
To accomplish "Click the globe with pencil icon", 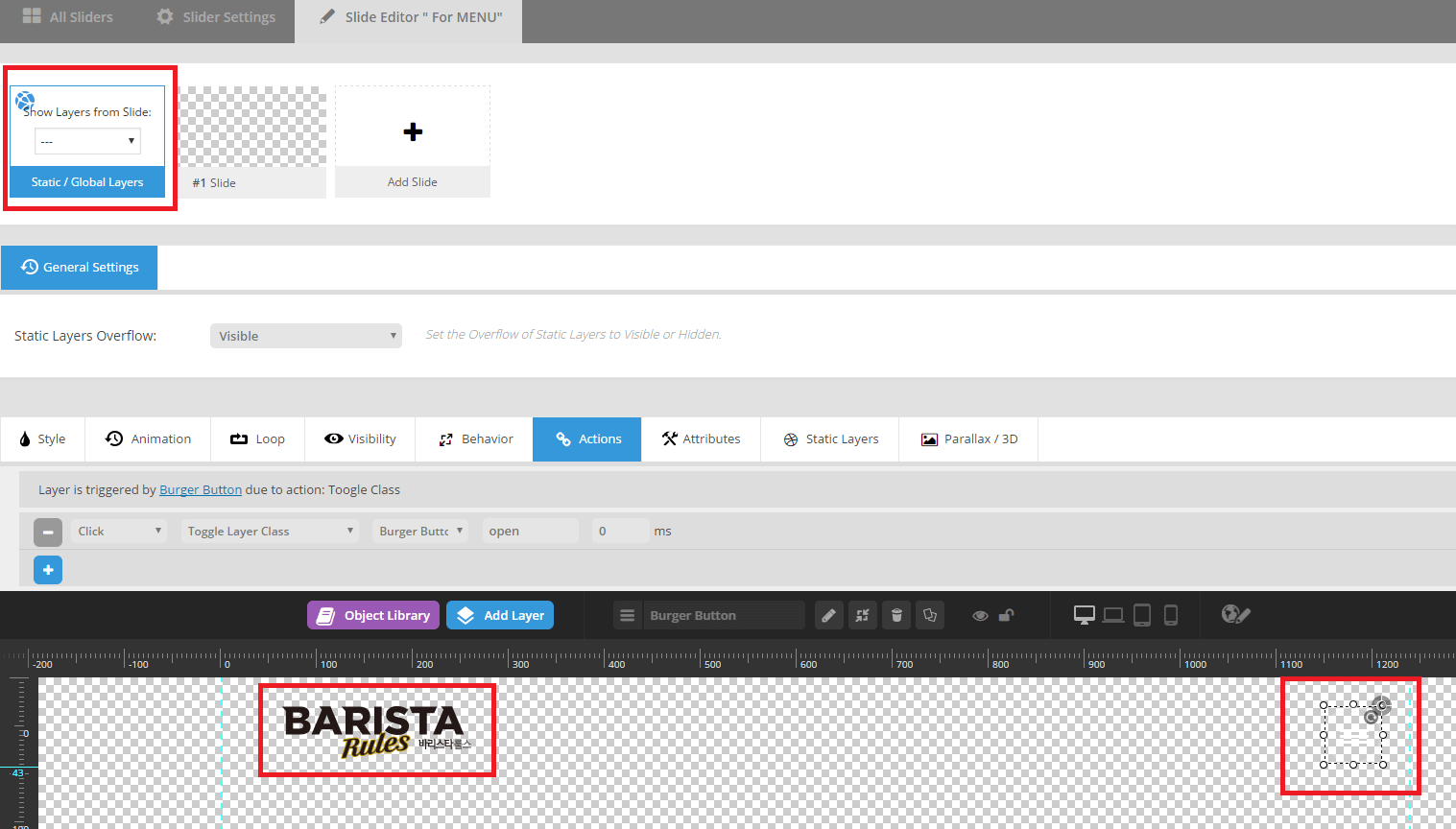I will 1235,614.
